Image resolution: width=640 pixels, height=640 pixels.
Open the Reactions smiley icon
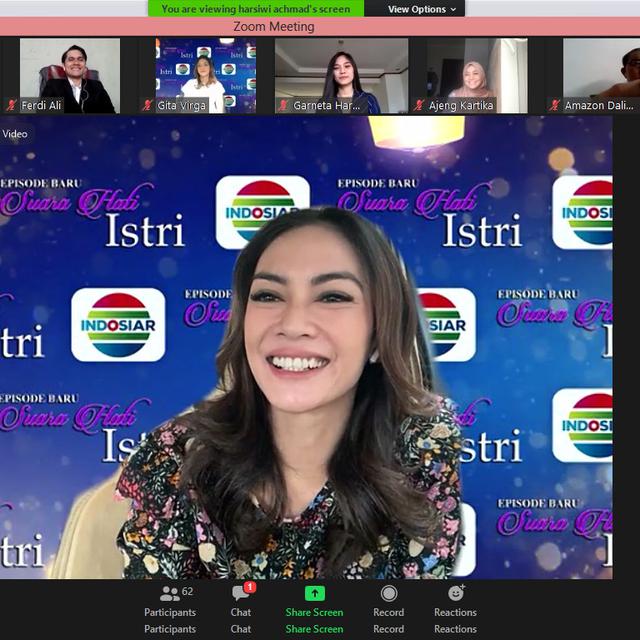pyautogui.click(x=456, y=593)
